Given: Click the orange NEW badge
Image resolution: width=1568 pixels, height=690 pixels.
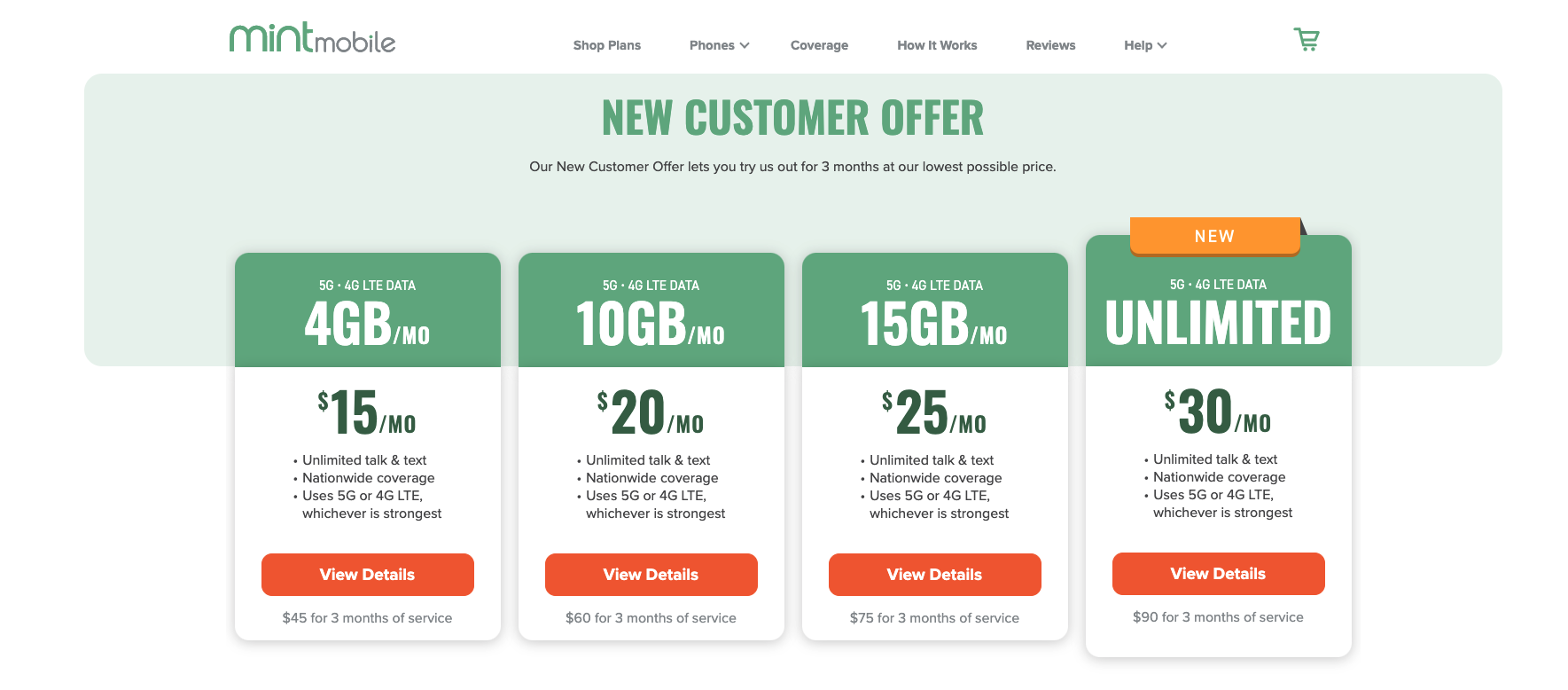Looking at the screenshot, I should tap(1214, 236).
